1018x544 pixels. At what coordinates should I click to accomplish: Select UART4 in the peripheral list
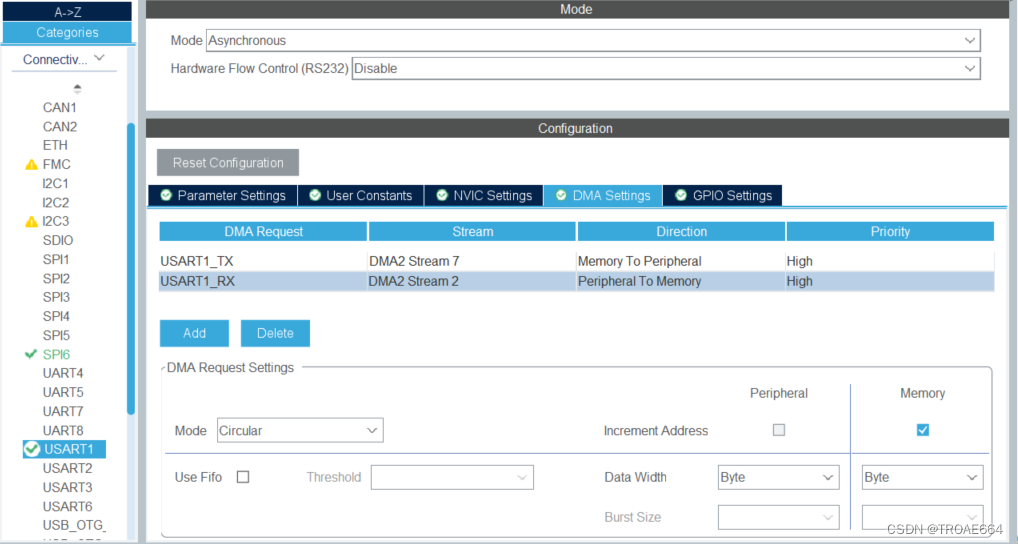coord(63,373)
